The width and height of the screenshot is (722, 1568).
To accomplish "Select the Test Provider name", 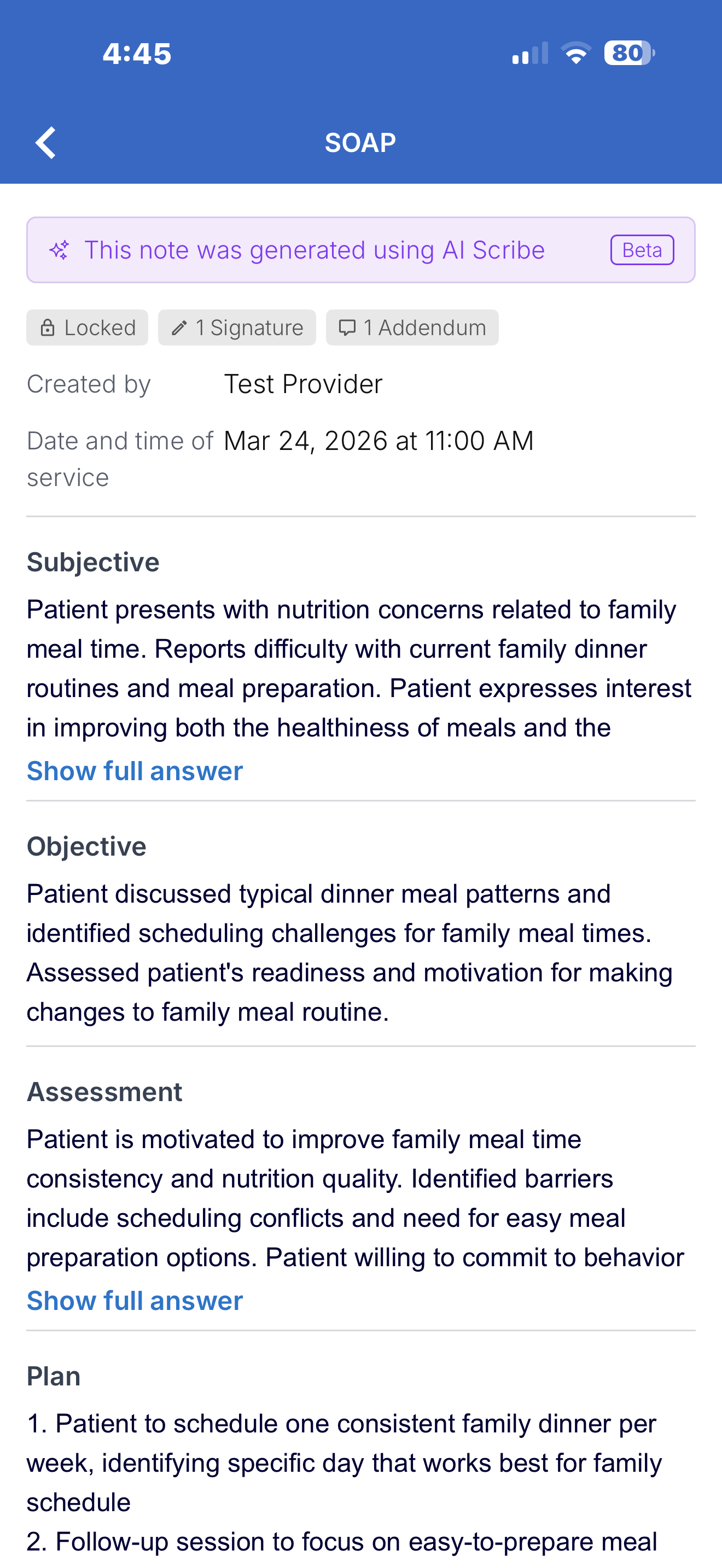I will point(303,384).
